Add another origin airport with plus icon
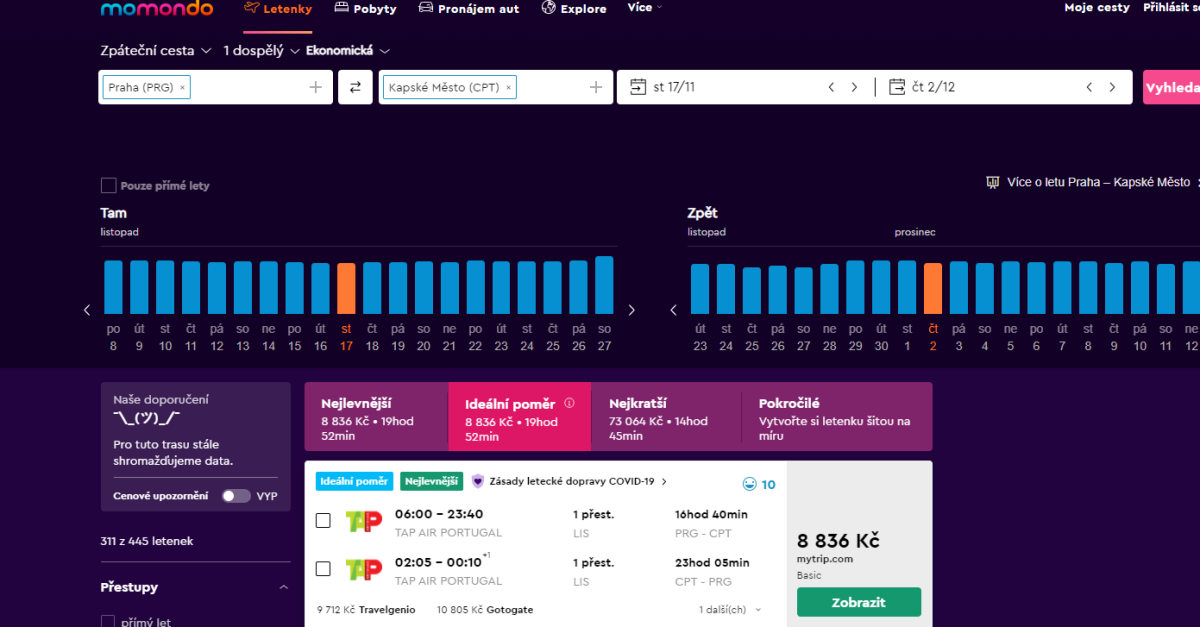This screenshot has width=1200, height=627. [x=316, y=87]
